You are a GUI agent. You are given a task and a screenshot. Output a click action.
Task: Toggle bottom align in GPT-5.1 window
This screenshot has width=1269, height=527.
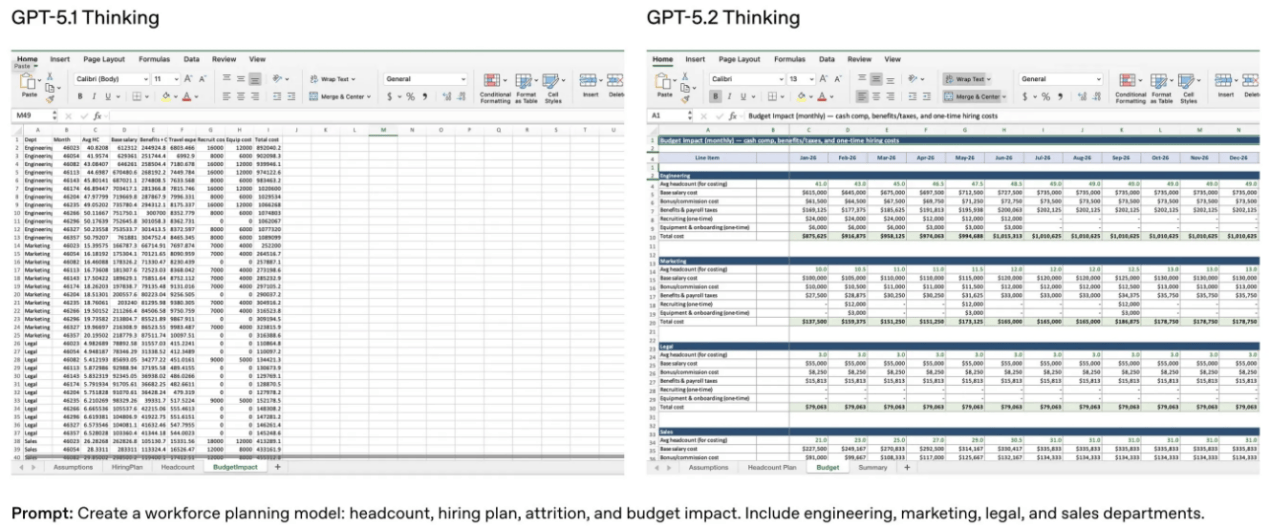pyautogui.click(x=255, y=79)
